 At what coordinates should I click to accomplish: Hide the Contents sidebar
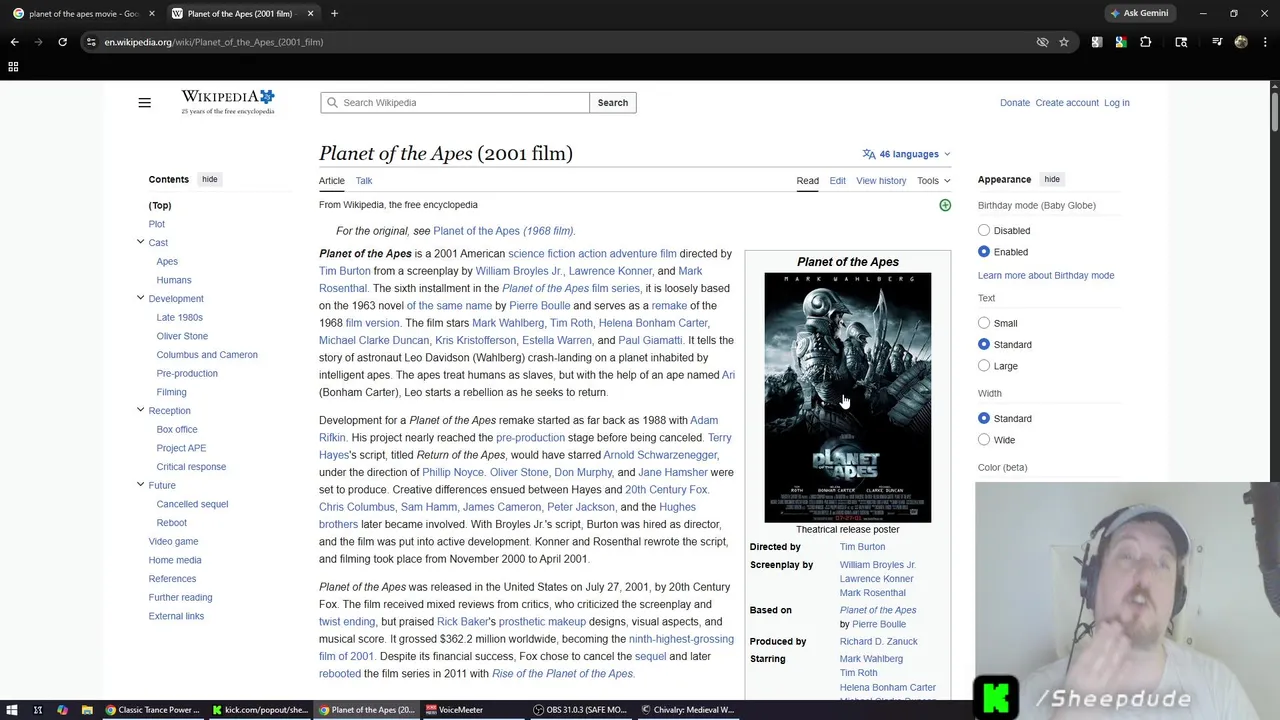[x=209, y=179]
